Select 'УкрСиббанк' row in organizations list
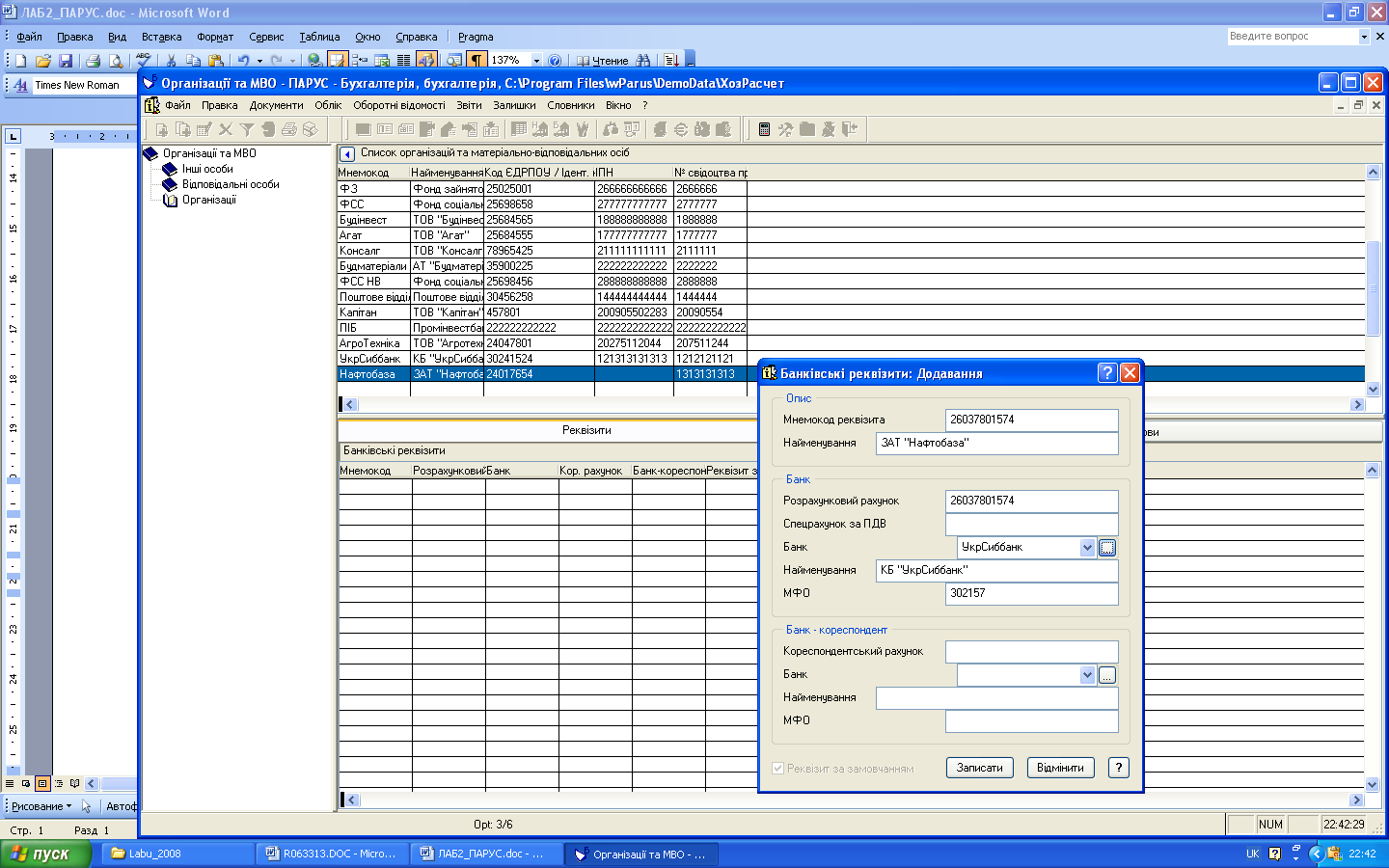The image size is (1389, 868). [x=851, y=359]
